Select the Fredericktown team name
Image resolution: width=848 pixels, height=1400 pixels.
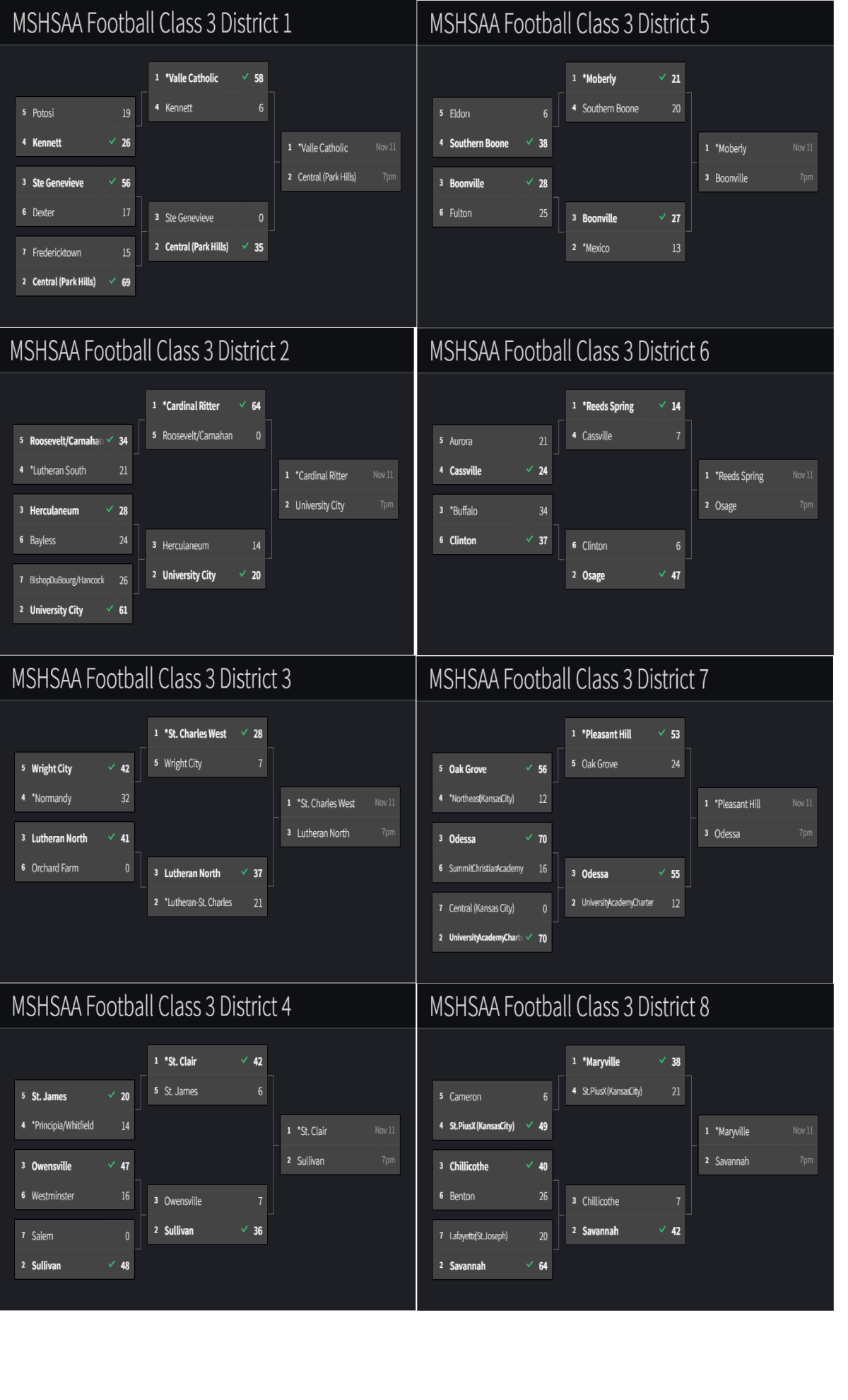click(x=57, y=252)
